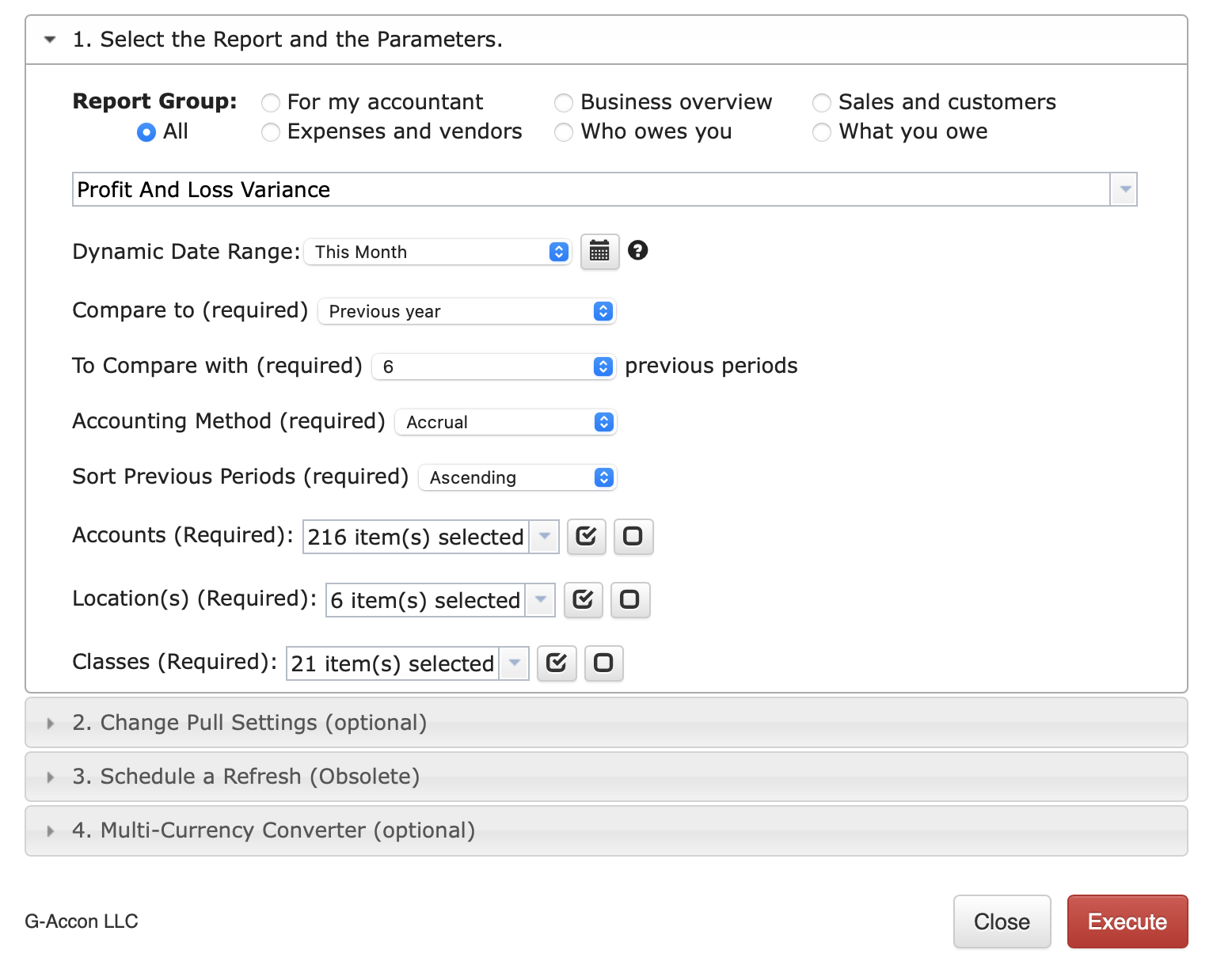Click the G-Accon LLC footer text
Viewport: 1232px width, 969px height.
(82, 921)
